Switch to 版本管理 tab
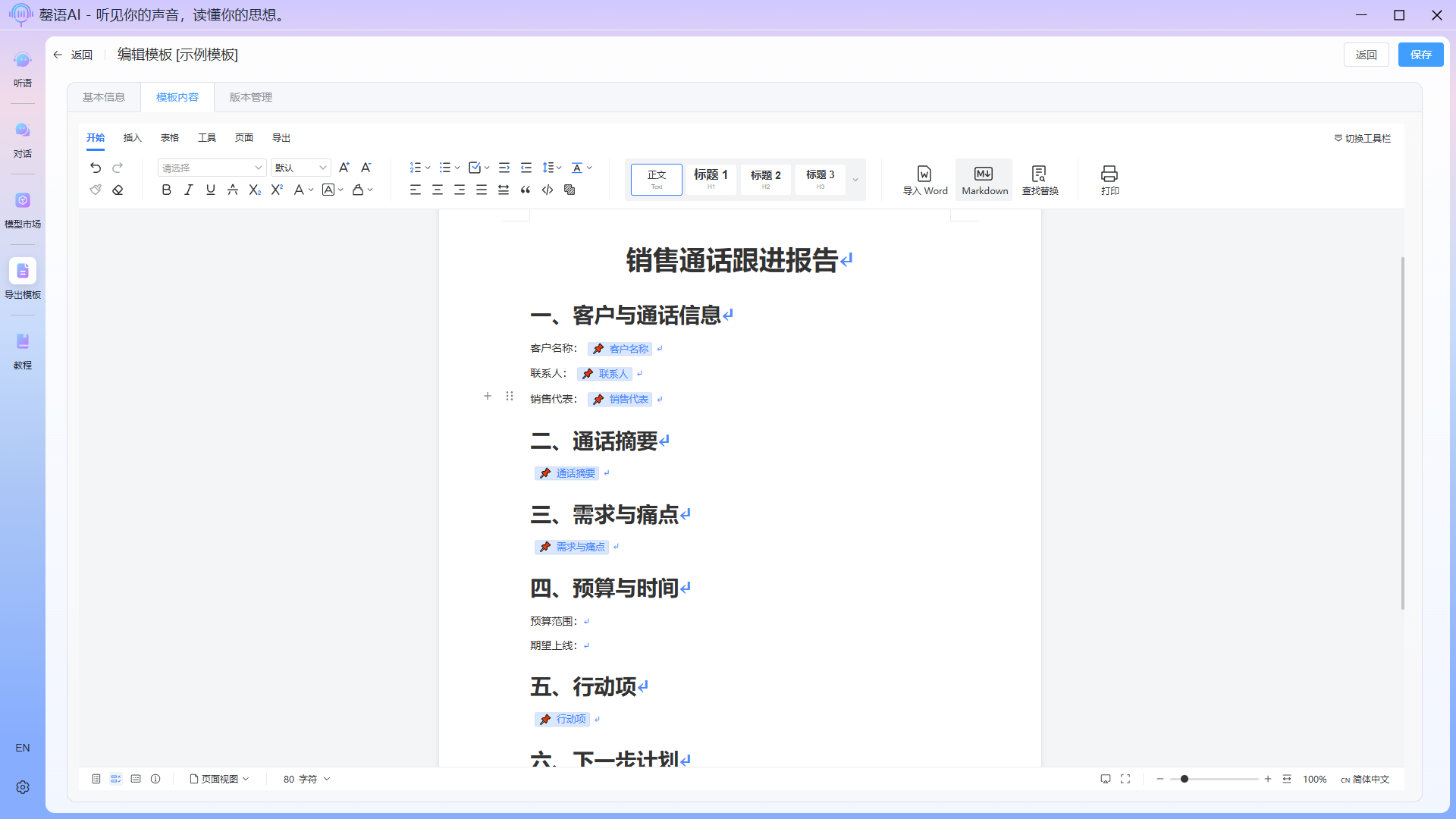Image resolution: width=1456 pixels, height=819 pixels. pos(251,97)
